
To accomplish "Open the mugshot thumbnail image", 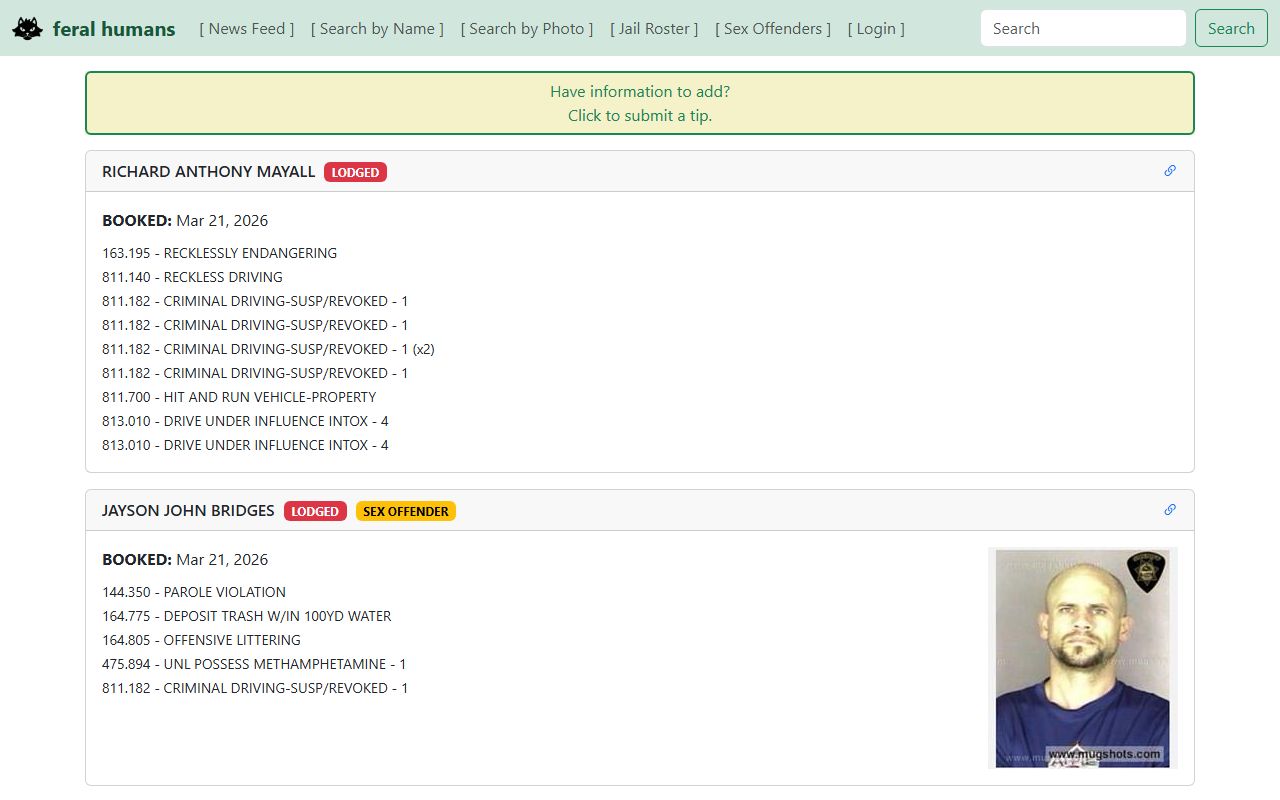I will click(1082, 658).
